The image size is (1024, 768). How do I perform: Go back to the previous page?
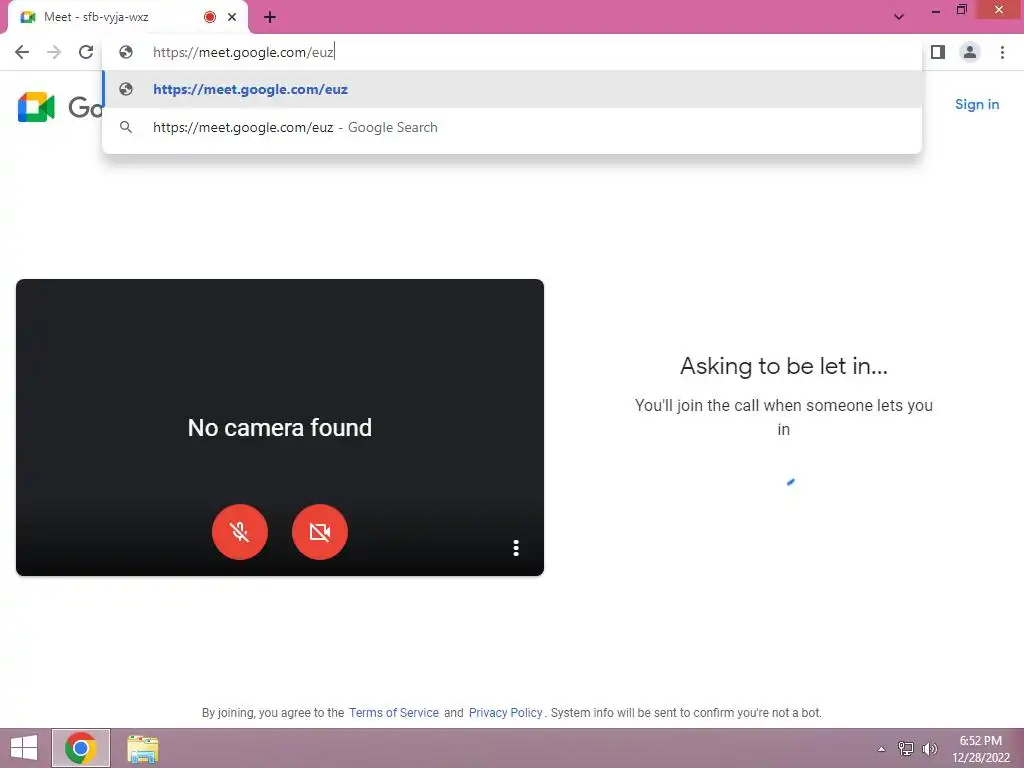tap(22, 52)
